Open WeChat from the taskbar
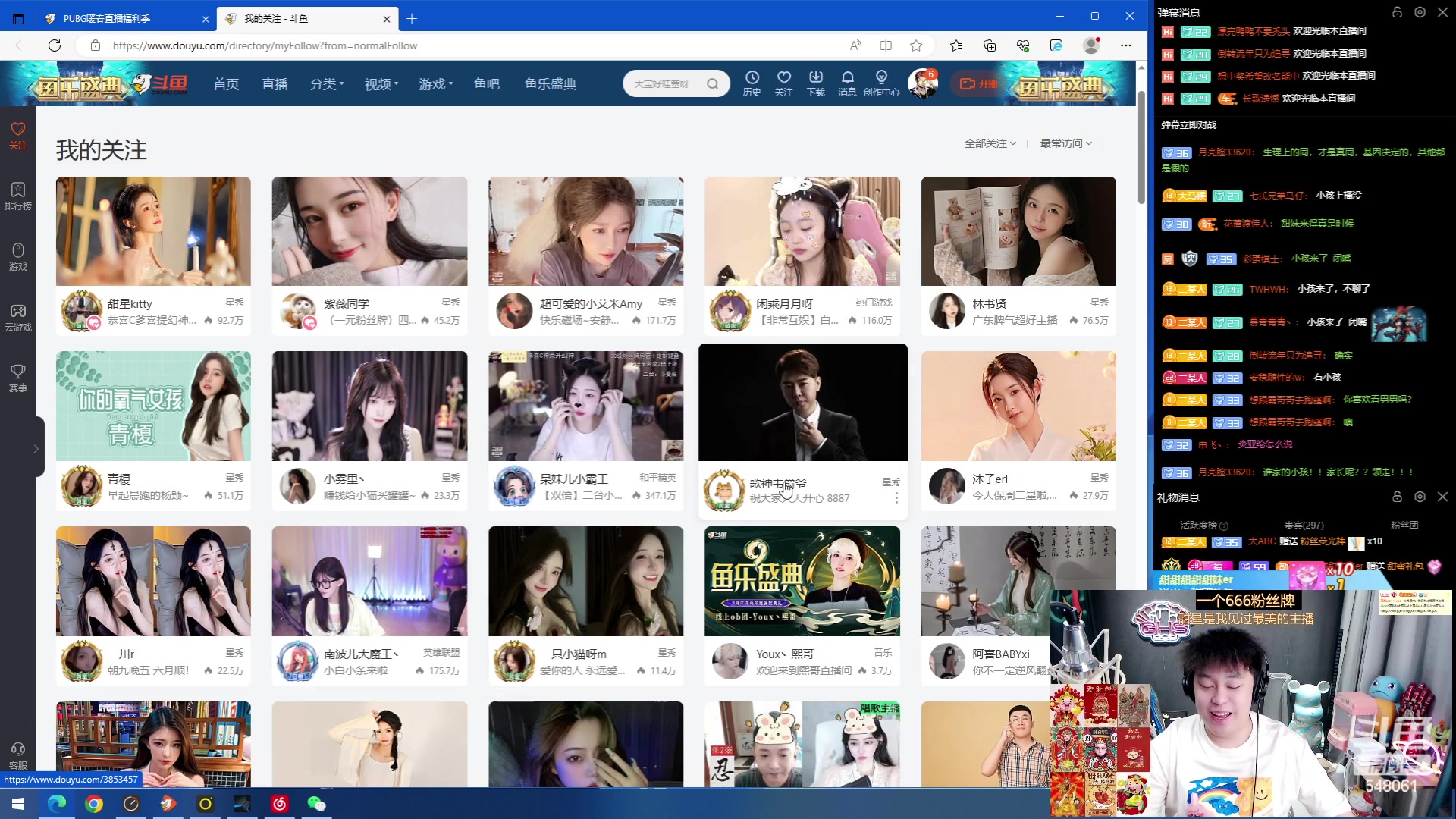 tap(316, 804)
